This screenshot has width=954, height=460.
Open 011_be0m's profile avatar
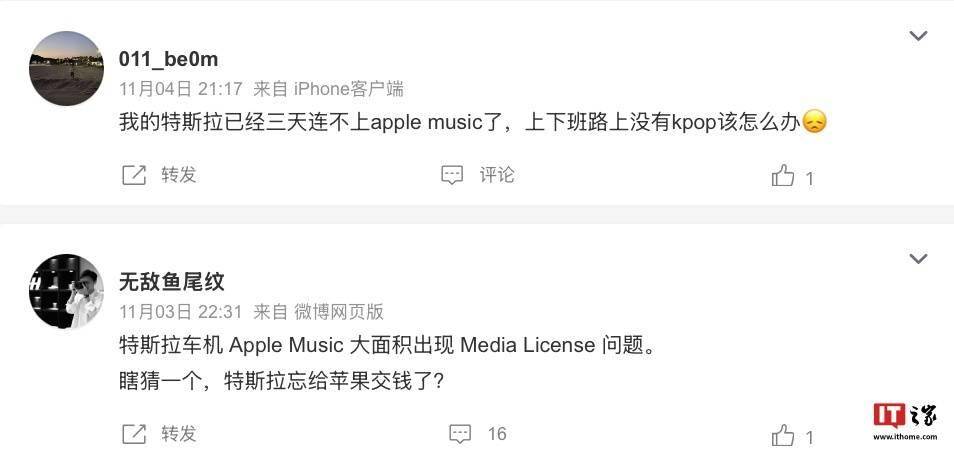(x=66, y=68)
